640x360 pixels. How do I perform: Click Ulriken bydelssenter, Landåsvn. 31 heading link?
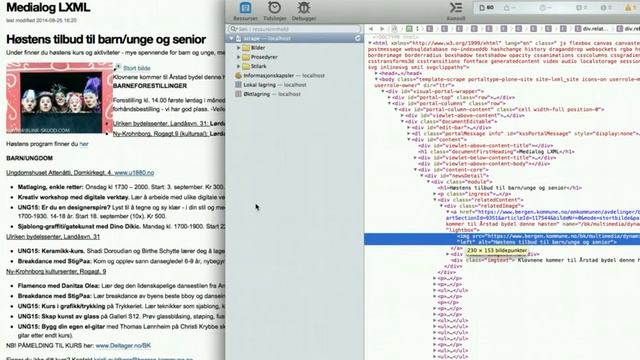click(53, 237)
